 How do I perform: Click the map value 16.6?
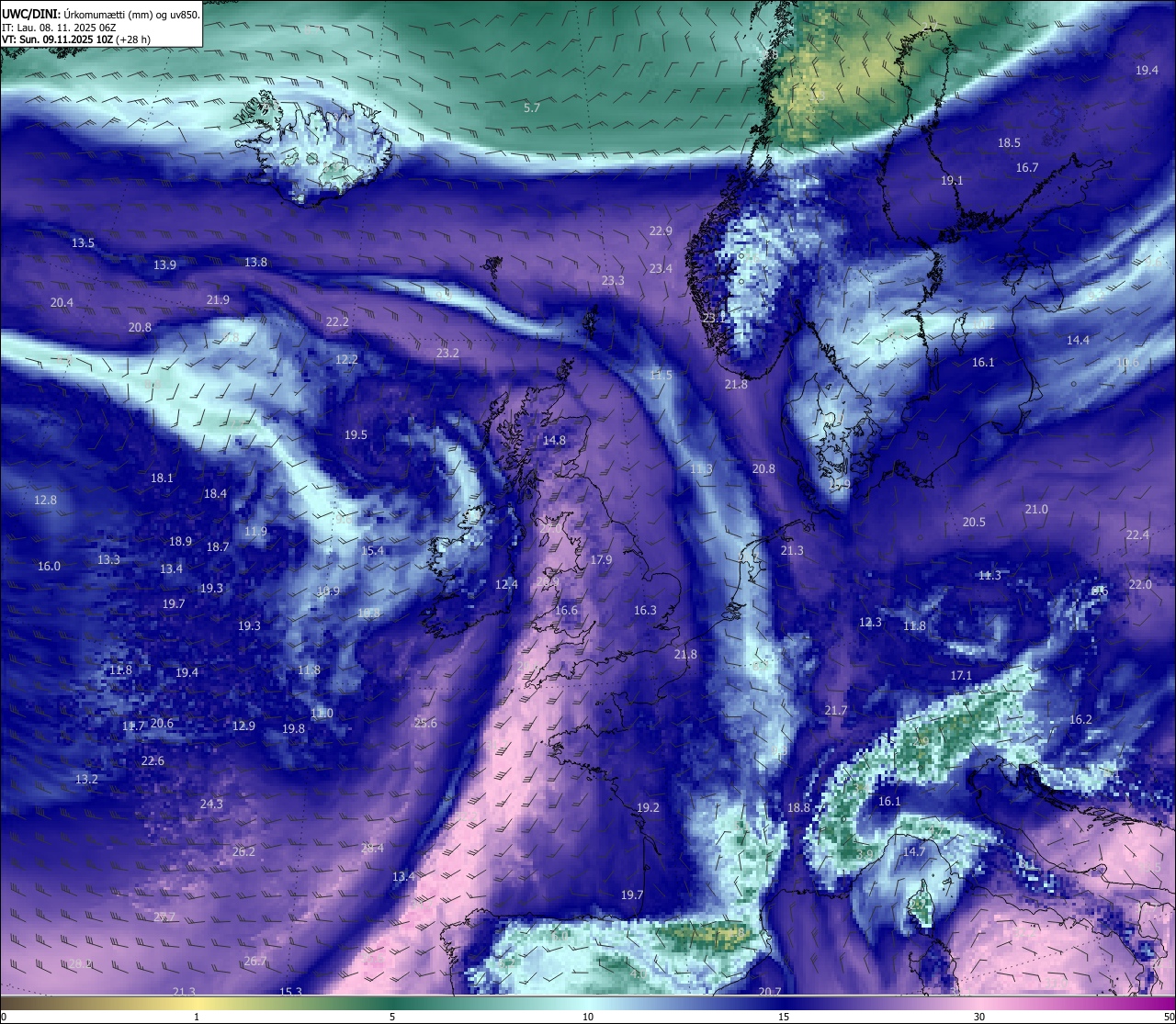pos(566,611)
